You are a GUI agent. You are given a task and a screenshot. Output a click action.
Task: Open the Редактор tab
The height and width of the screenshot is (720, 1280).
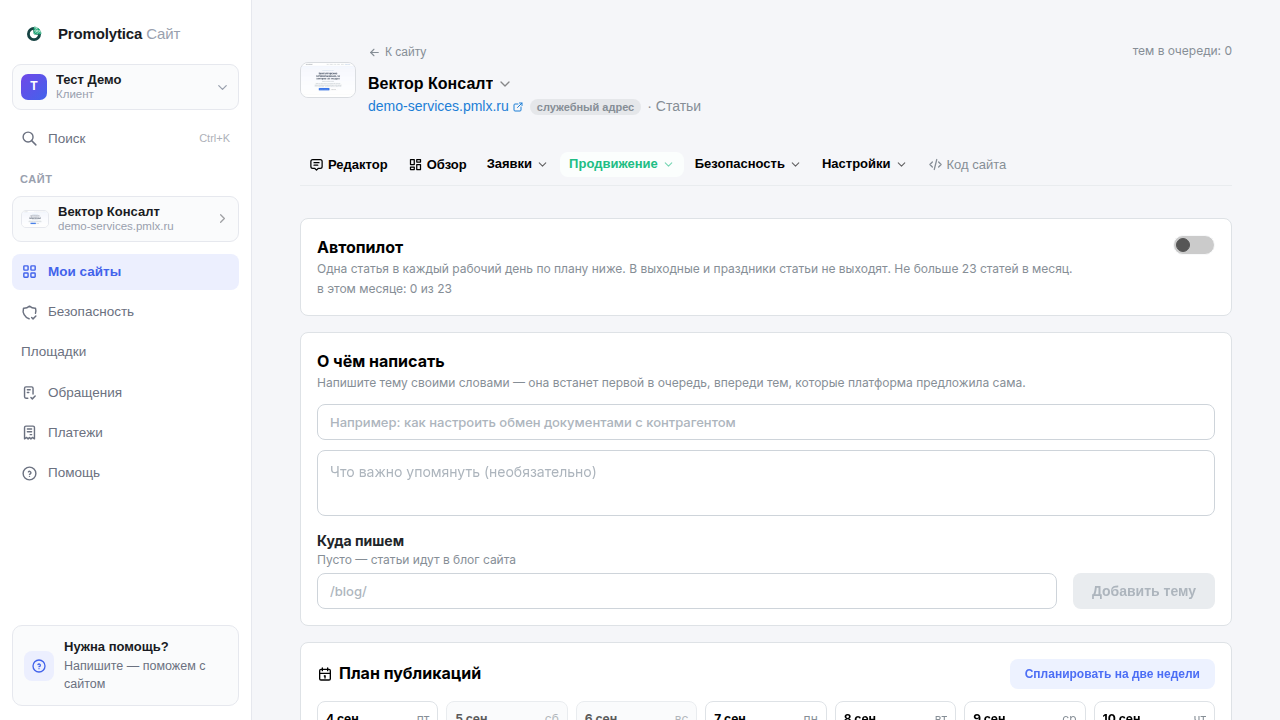348,165
